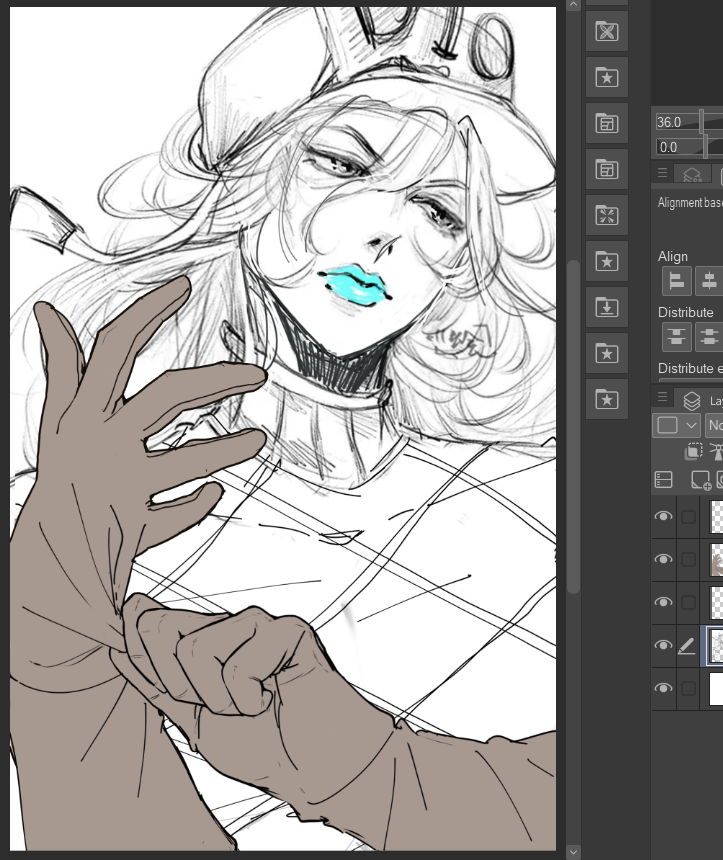Open the layout folder icon just below the first star folder

[607, 123]
